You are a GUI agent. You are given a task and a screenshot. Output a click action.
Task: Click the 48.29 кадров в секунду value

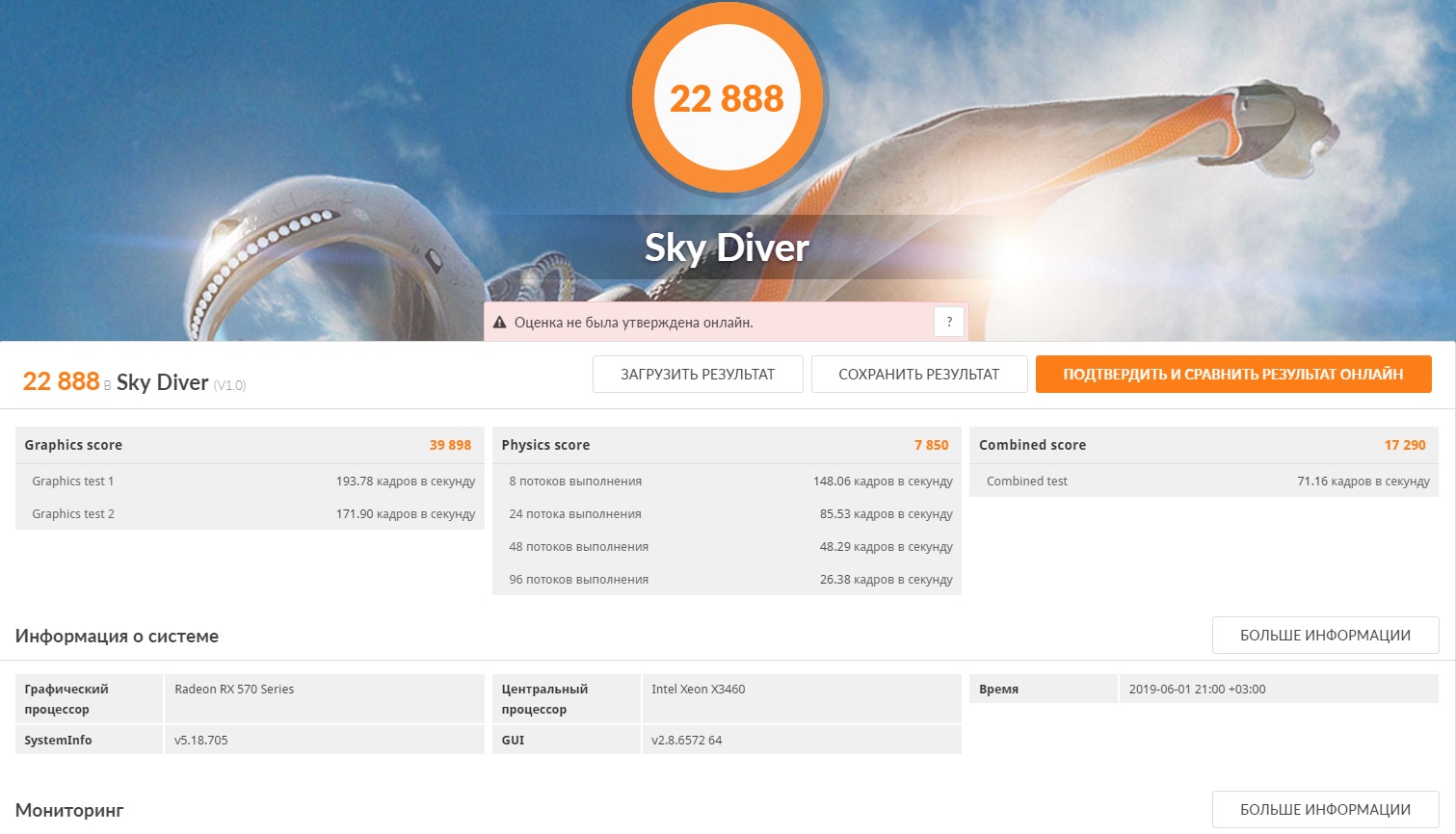click(887, 547)
